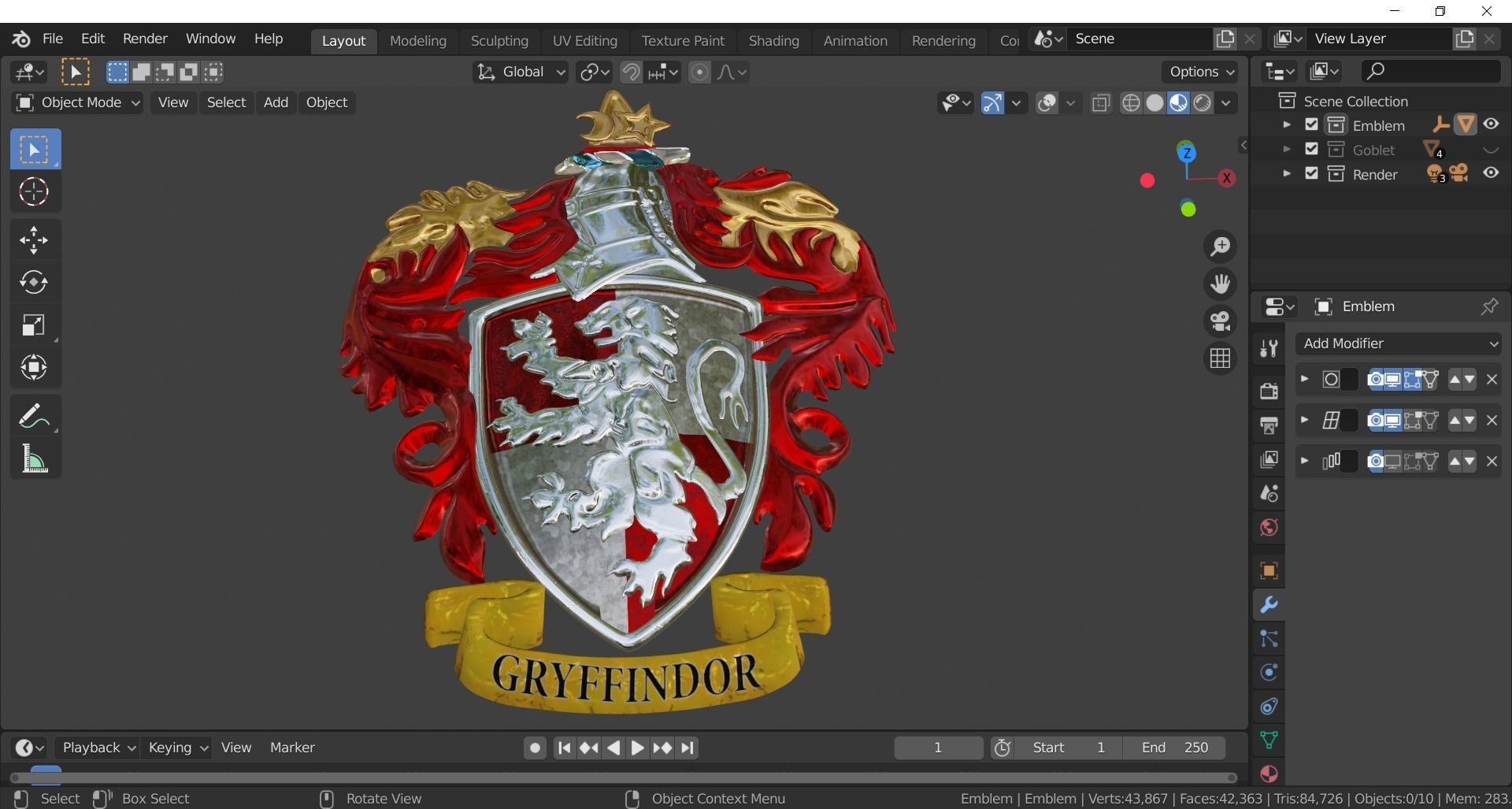The image size is (1512, 809).
Task: Open the timeline Marker menu
Action: pos(292,748)
